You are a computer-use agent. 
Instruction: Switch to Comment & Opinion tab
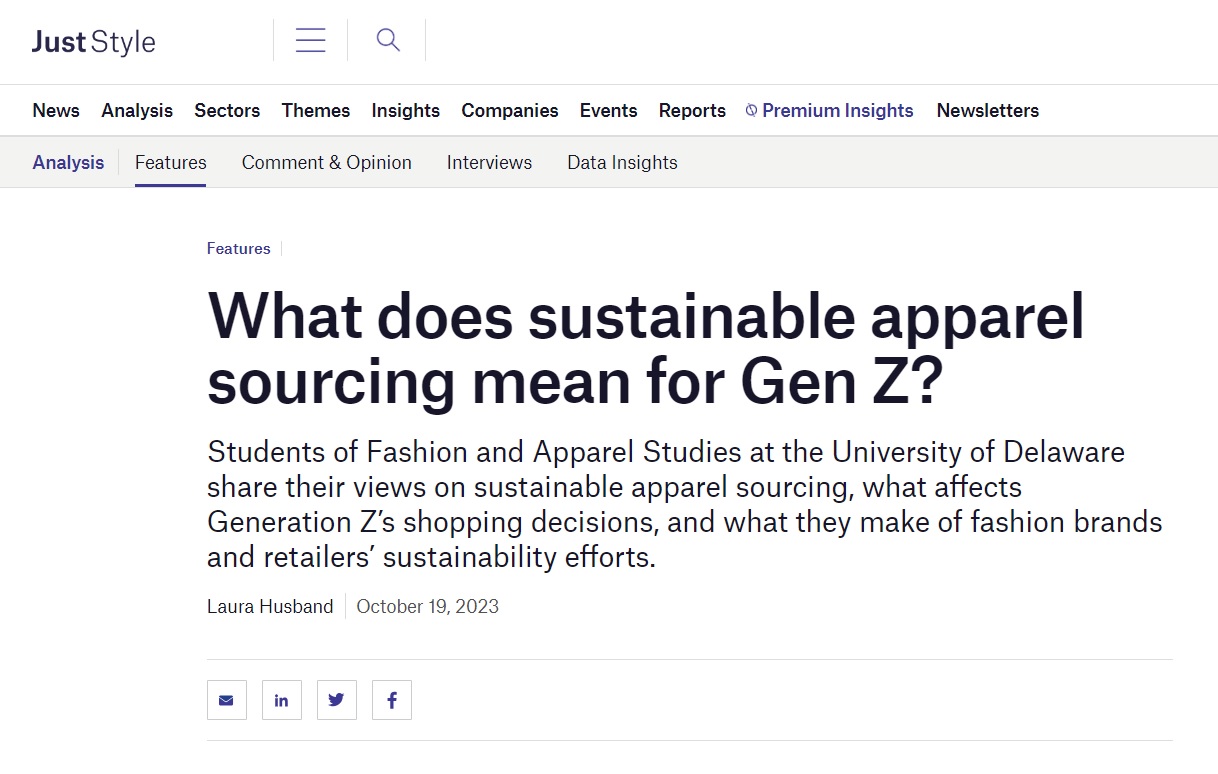coord(327,163)
